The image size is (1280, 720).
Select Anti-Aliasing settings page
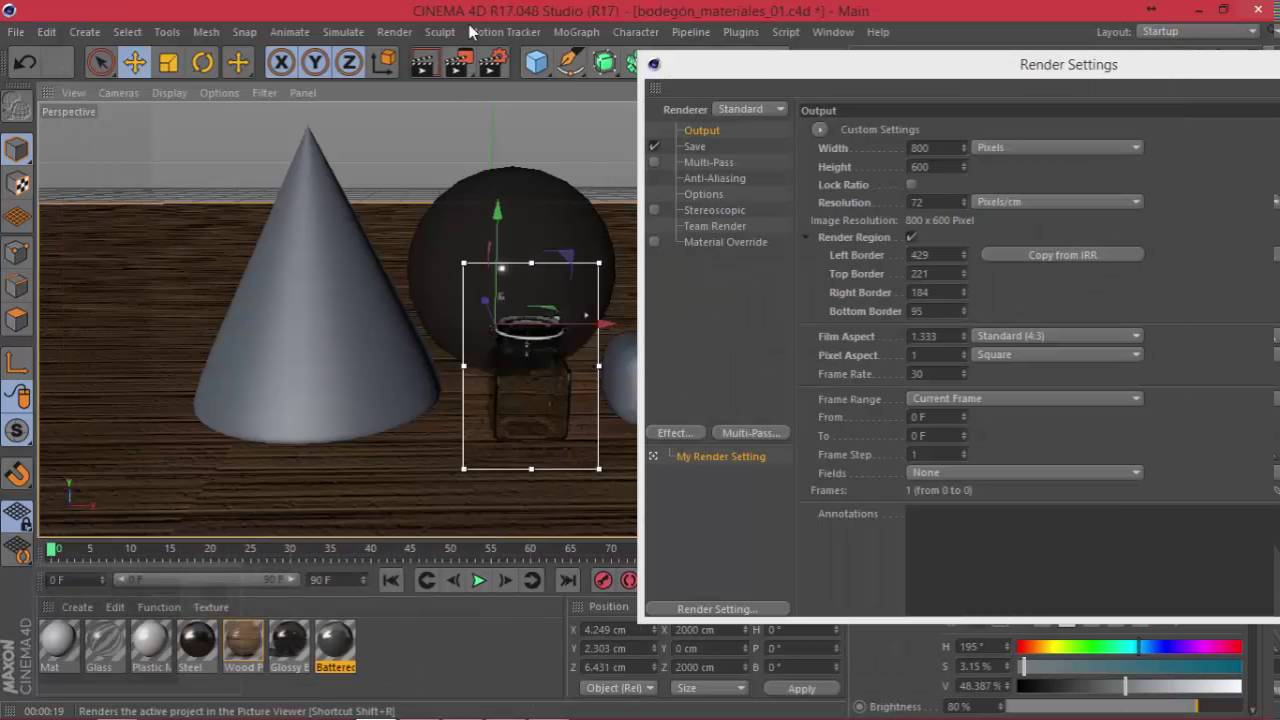point(714,178)
